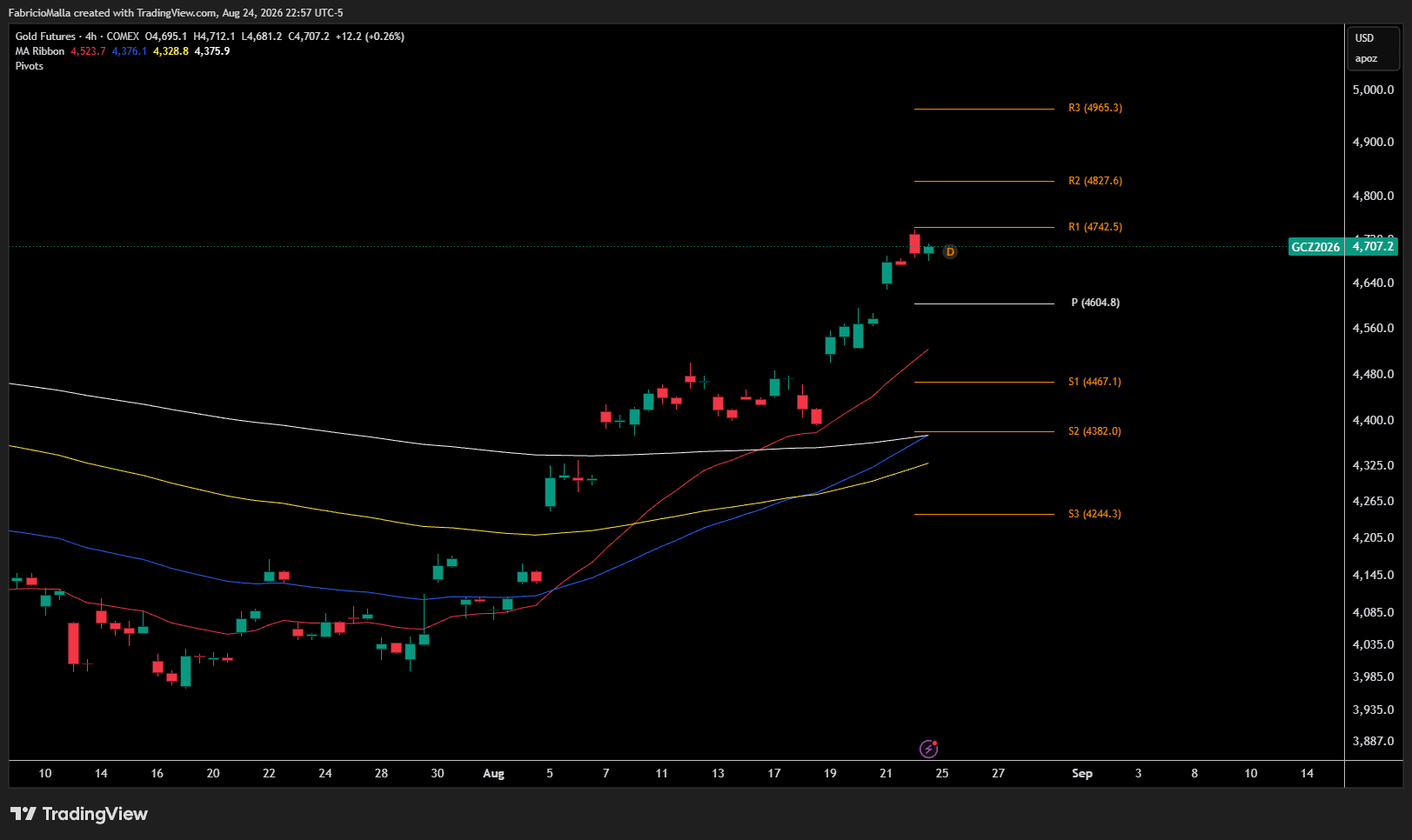Screen dimensions: 1412x840
Task: Click the 8 date label after Sep
Action: 1195,773
